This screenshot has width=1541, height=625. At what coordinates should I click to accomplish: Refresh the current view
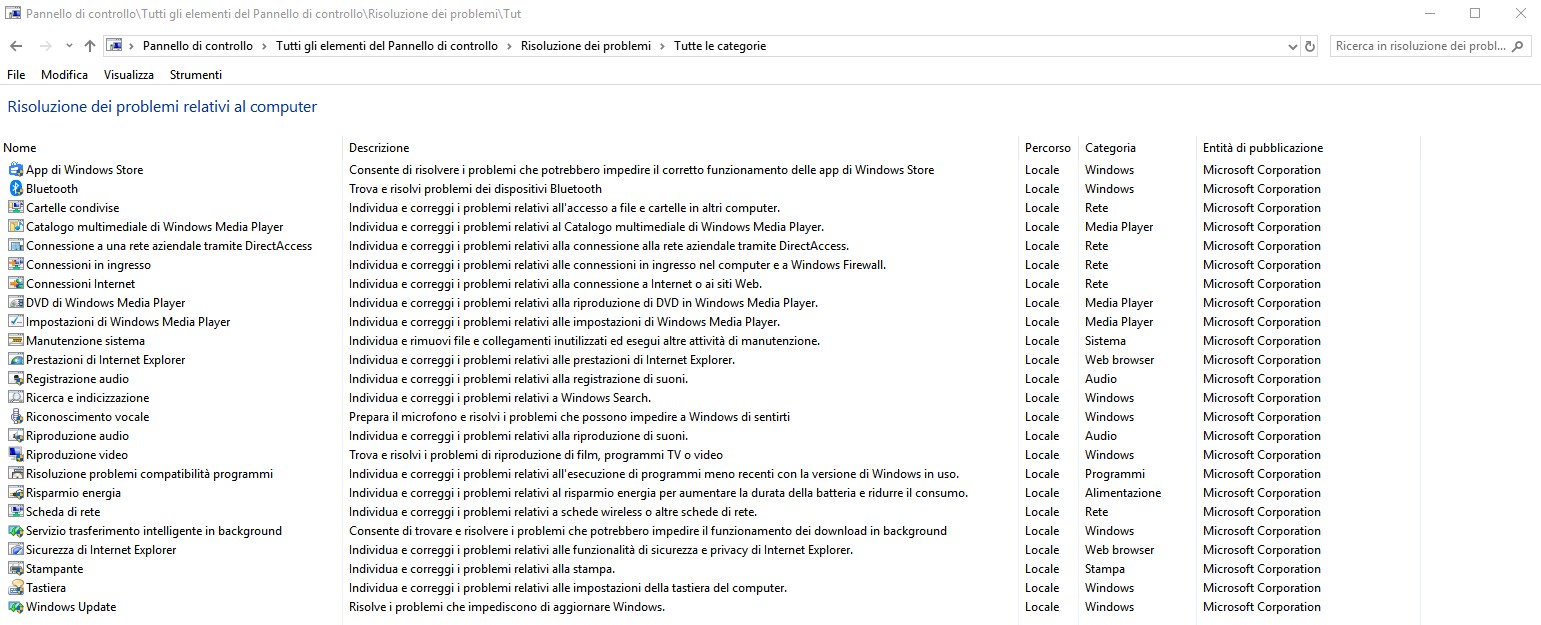(1310, 46)
